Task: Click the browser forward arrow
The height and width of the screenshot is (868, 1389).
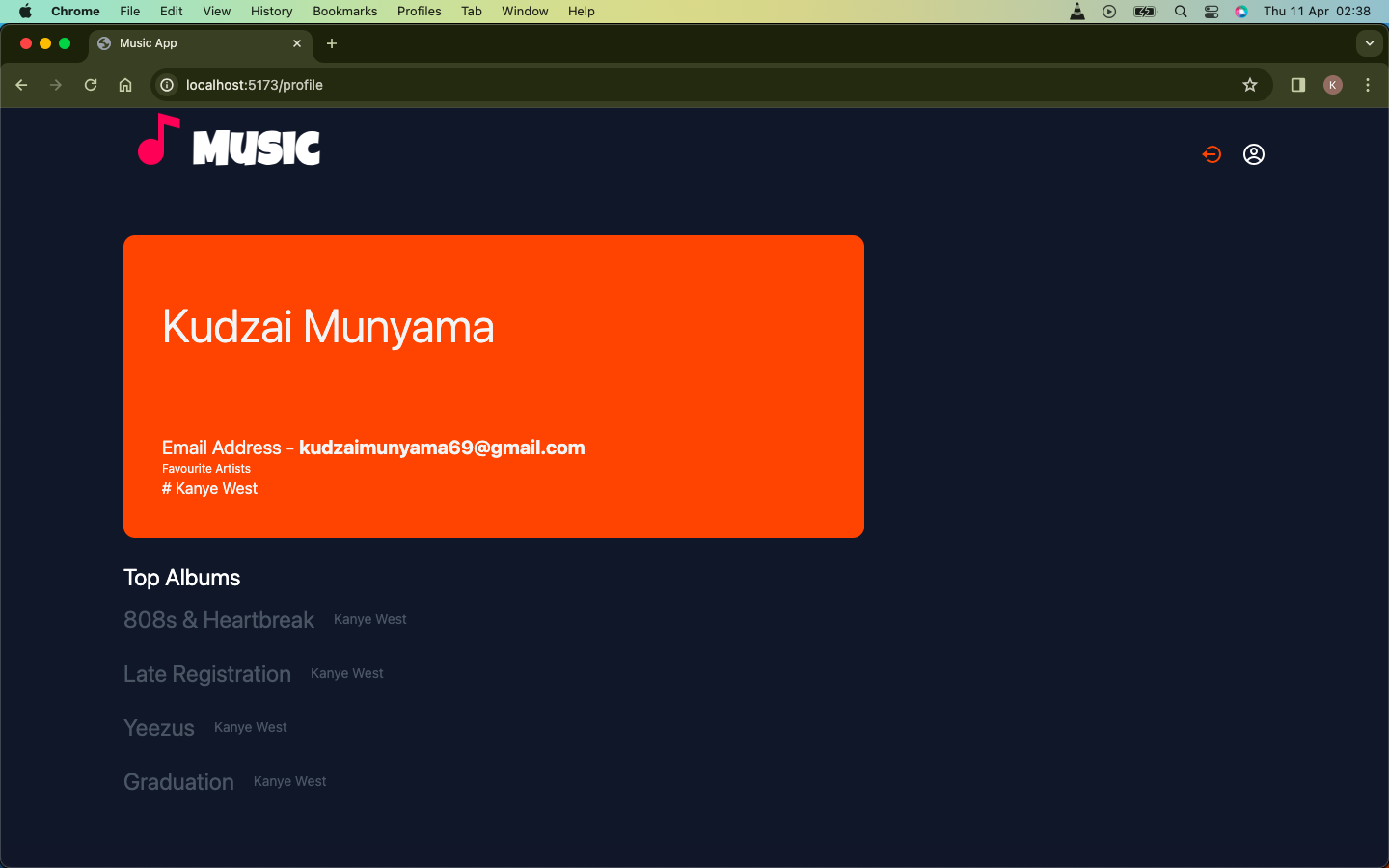Action: (x=56, y=85)
